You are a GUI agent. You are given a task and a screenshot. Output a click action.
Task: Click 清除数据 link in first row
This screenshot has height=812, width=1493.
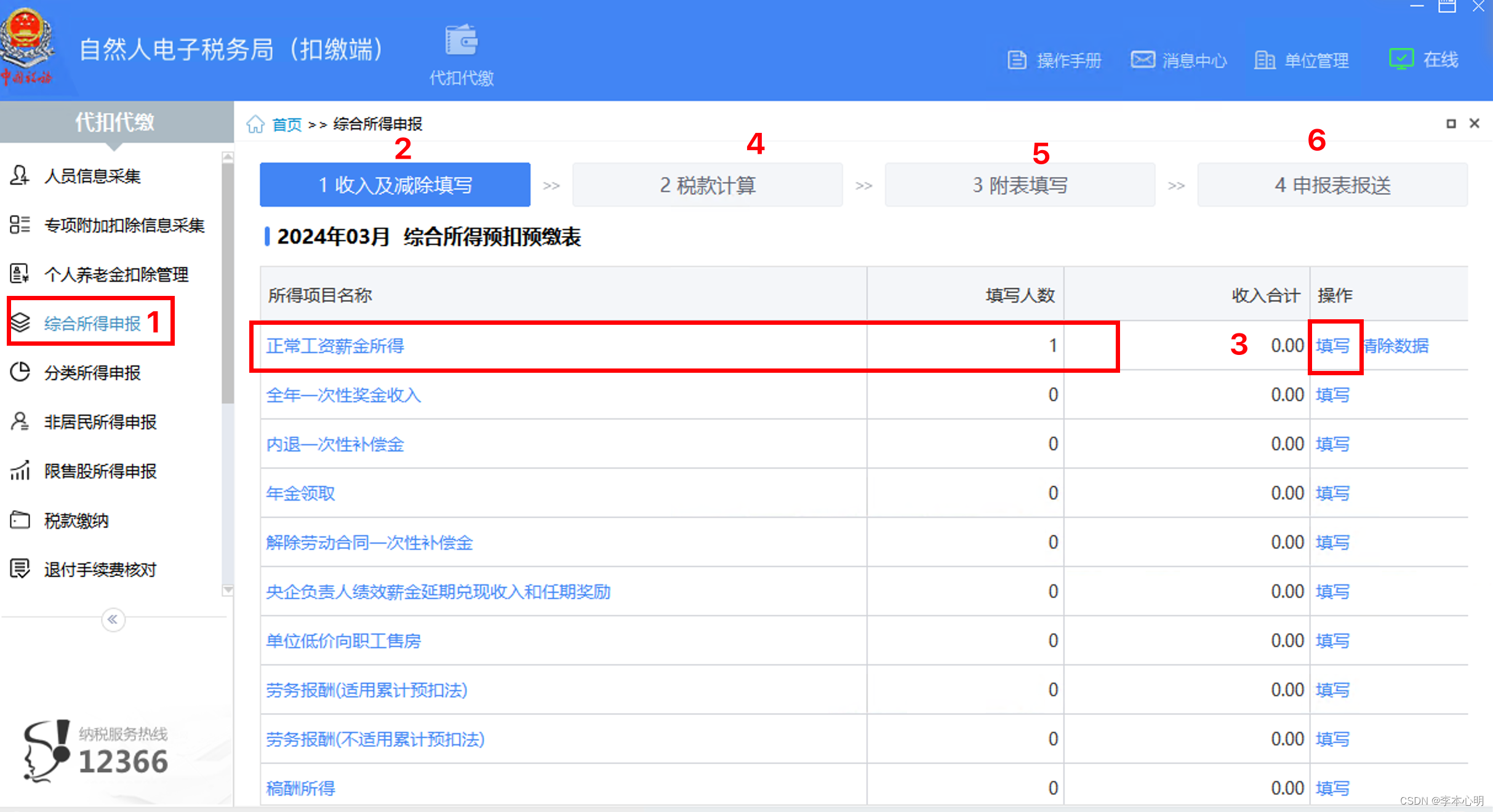click(1396, 346)
